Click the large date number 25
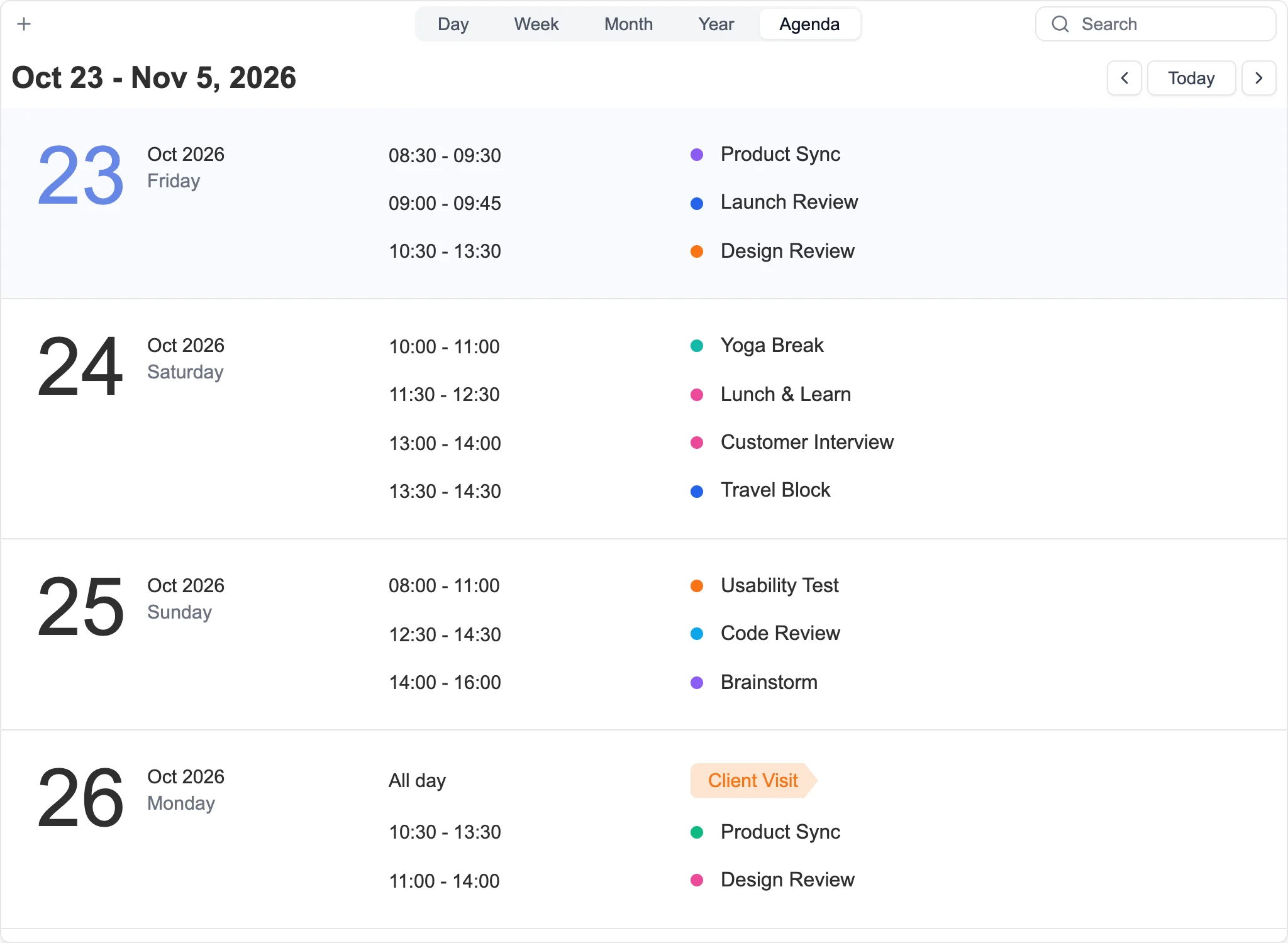The image size is (1288, 943). 80,607
